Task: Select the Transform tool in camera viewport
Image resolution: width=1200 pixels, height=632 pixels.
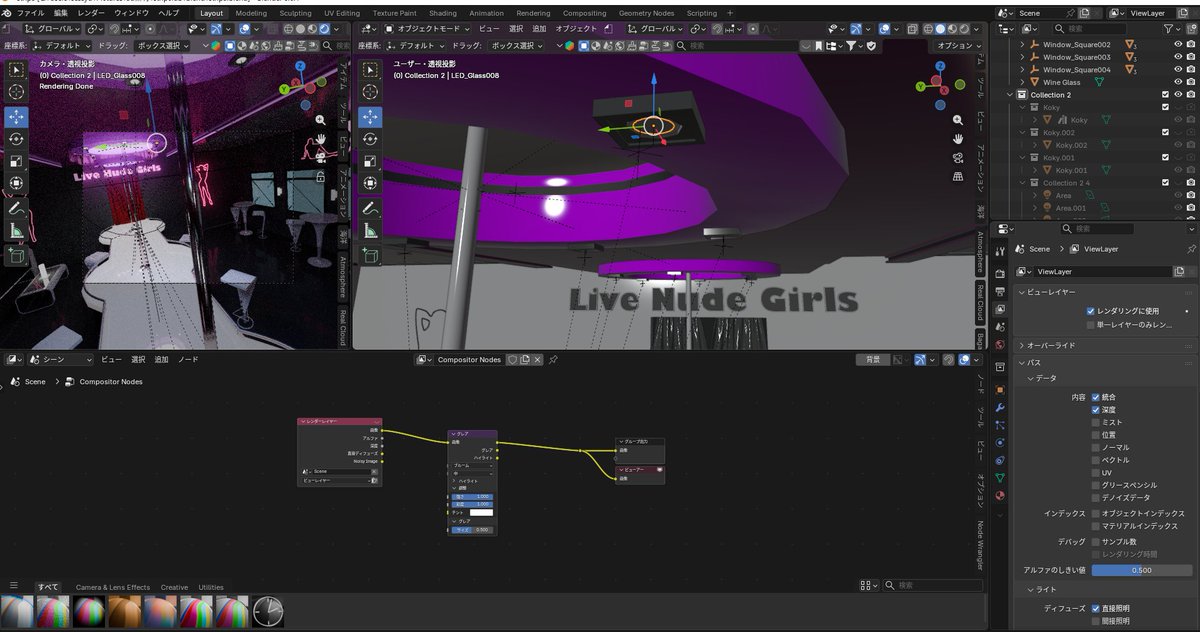Action: 16,183
